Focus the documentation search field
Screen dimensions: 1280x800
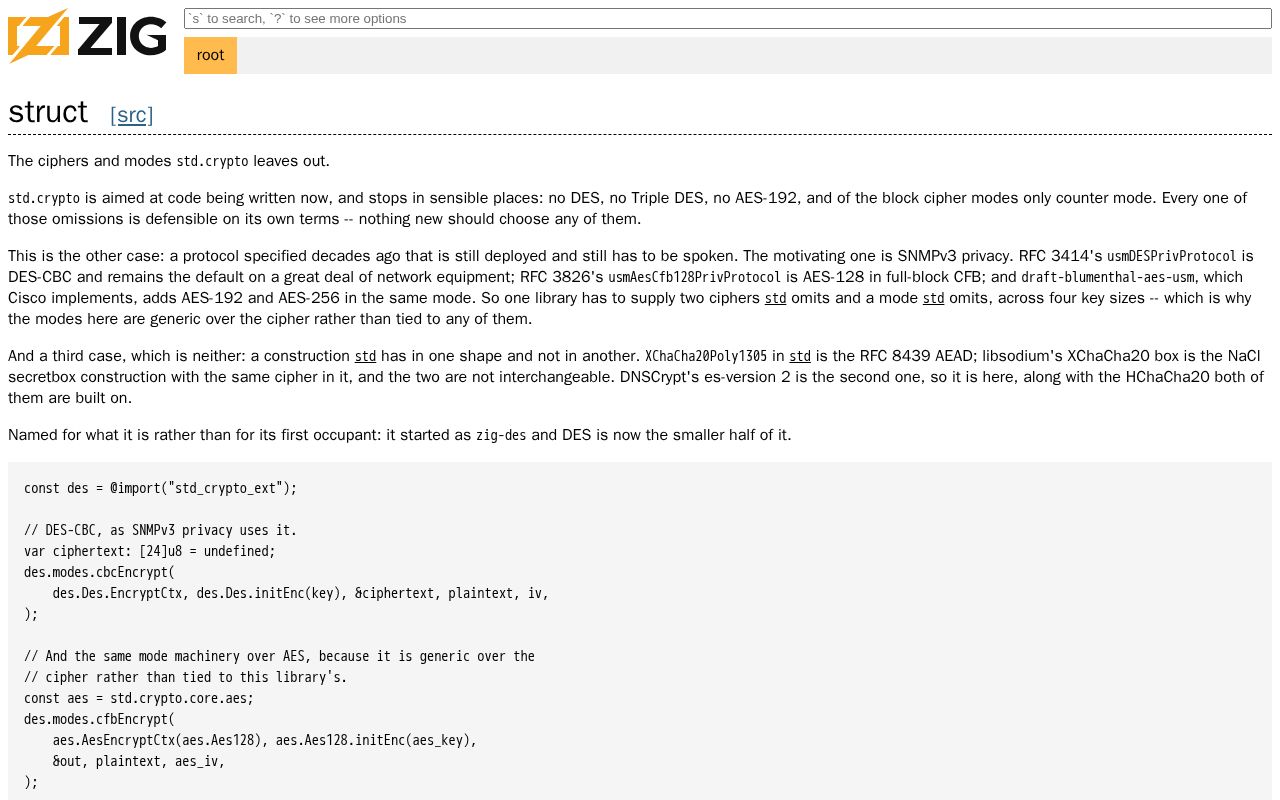click(x=727, y=19)
